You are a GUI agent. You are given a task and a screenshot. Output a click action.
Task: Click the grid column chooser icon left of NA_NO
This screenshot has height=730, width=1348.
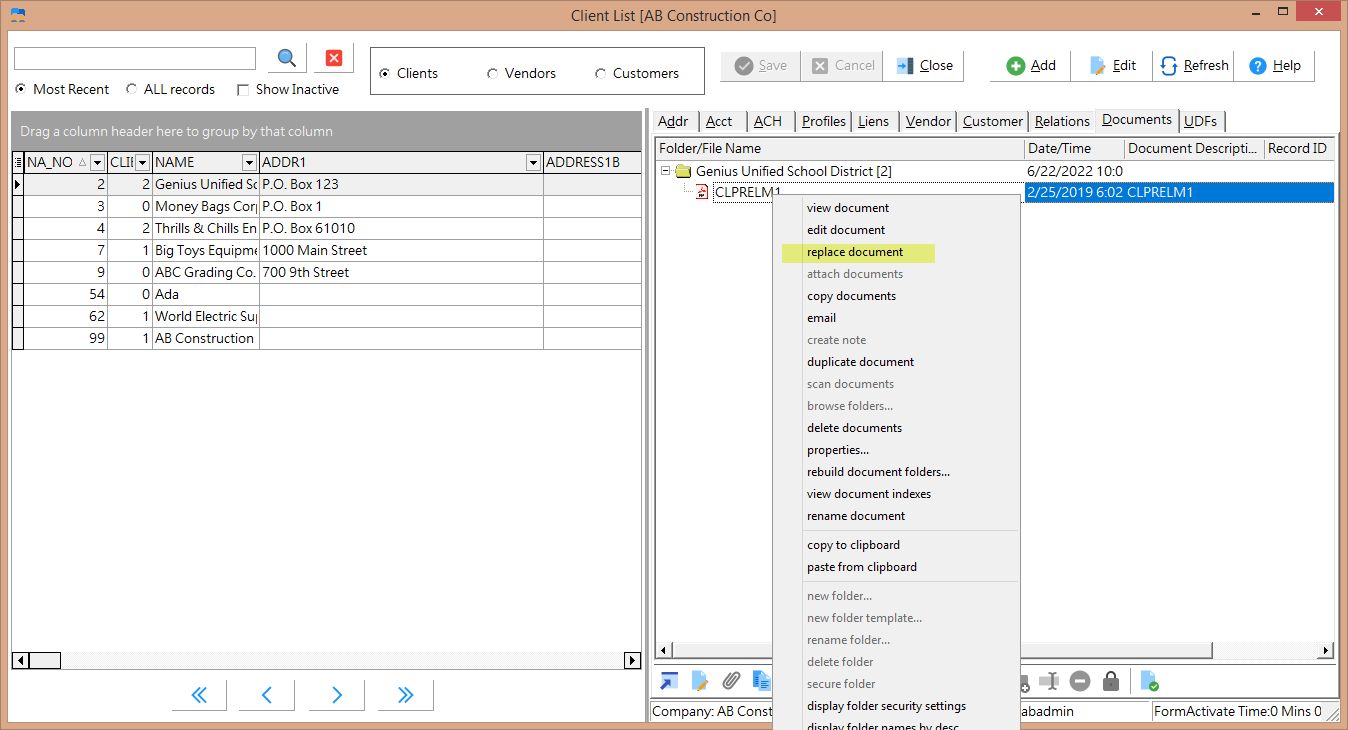(17, 162)
